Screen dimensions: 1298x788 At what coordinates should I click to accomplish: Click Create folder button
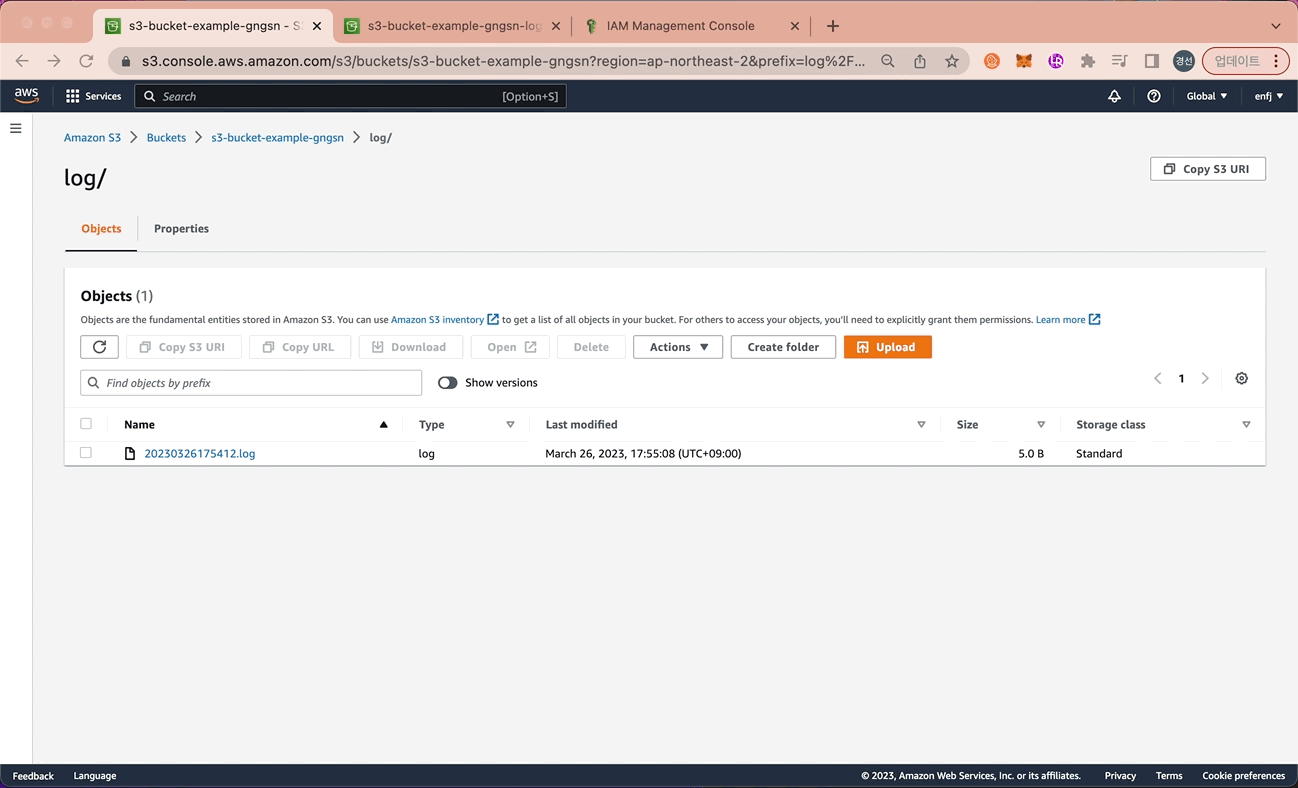point(783,347)
